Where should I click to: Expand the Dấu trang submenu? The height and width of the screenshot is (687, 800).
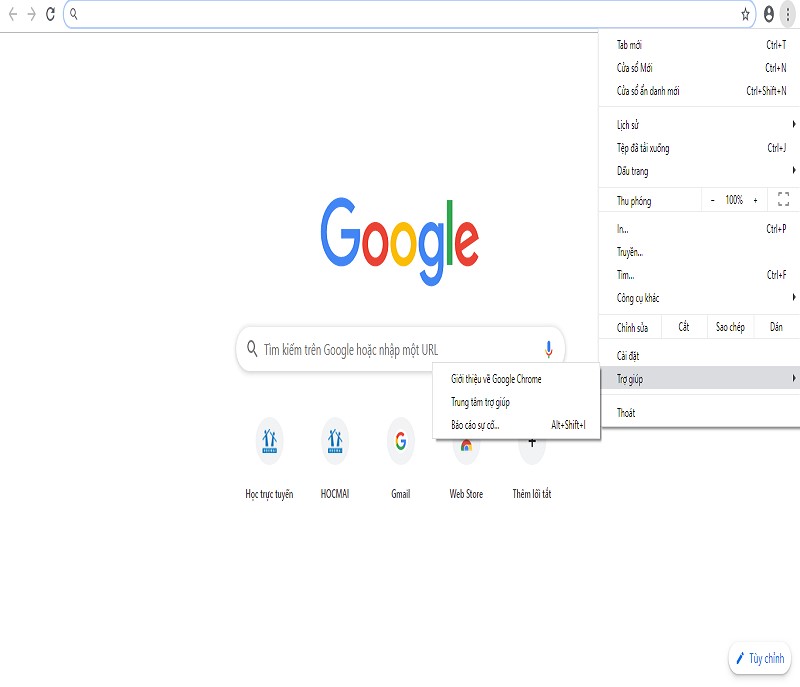699,171
